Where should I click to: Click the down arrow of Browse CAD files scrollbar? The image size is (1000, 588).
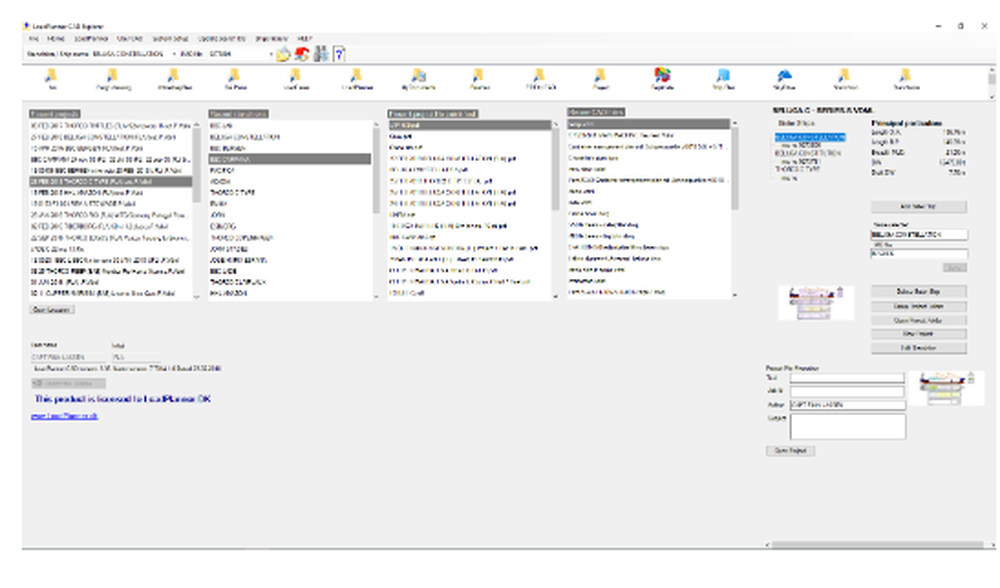click(x=735, y=295)
